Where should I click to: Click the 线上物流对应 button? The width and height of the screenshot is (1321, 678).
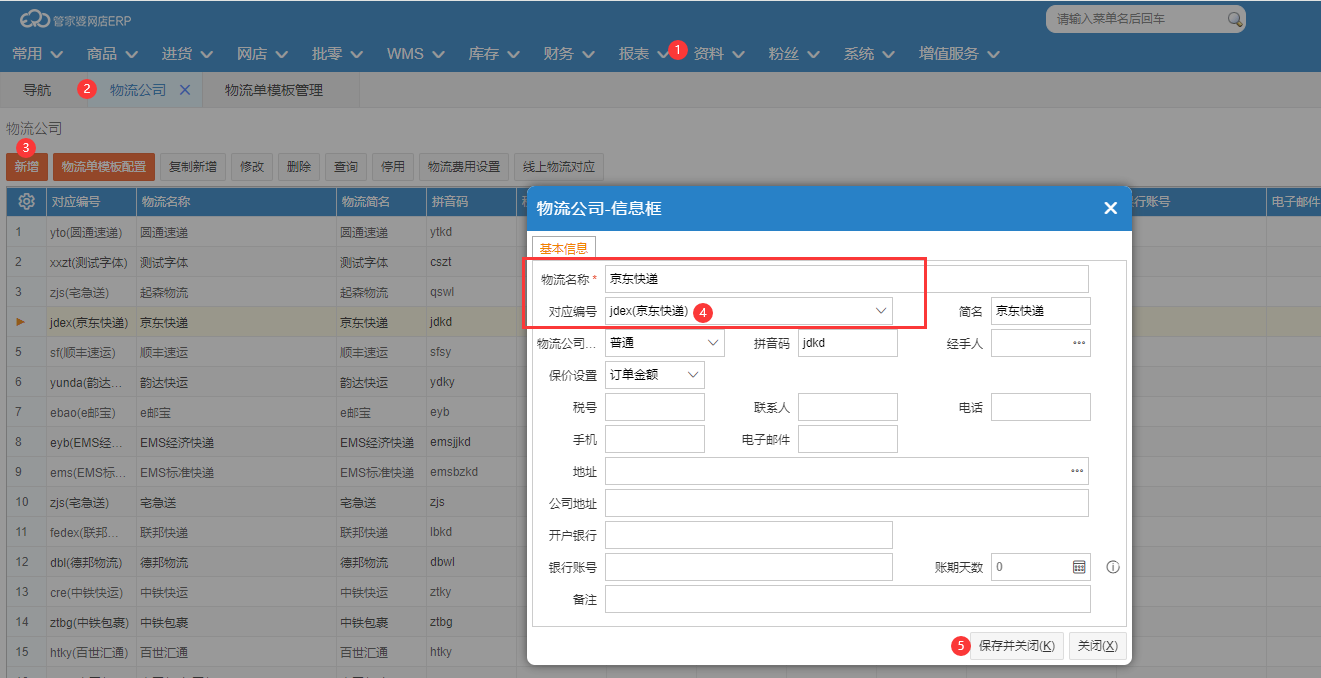(x=559, y=167)
